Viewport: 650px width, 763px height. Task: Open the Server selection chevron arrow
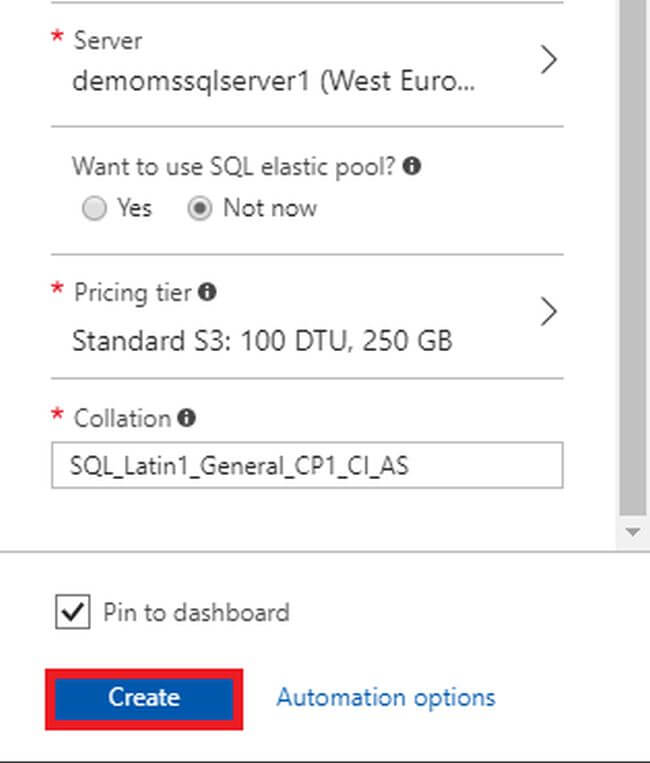pyautogui.click(x=548, y=61)
